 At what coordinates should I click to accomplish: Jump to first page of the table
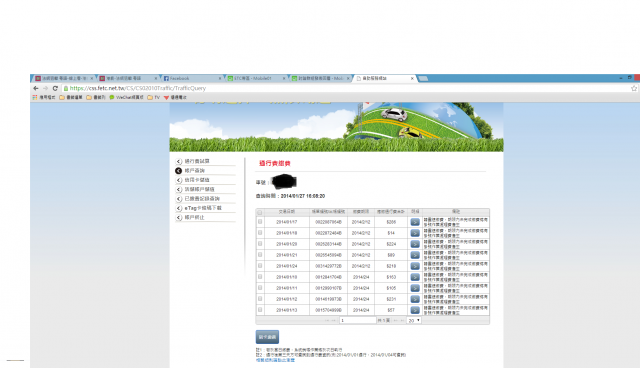[327, 321]
